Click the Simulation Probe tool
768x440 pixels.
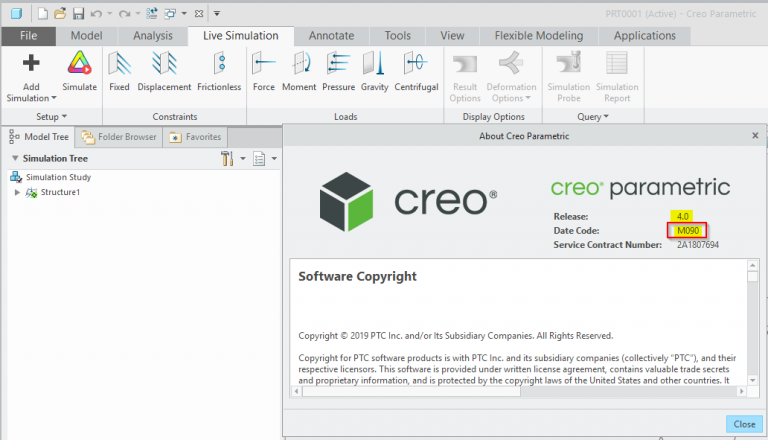tap(569, 76)
